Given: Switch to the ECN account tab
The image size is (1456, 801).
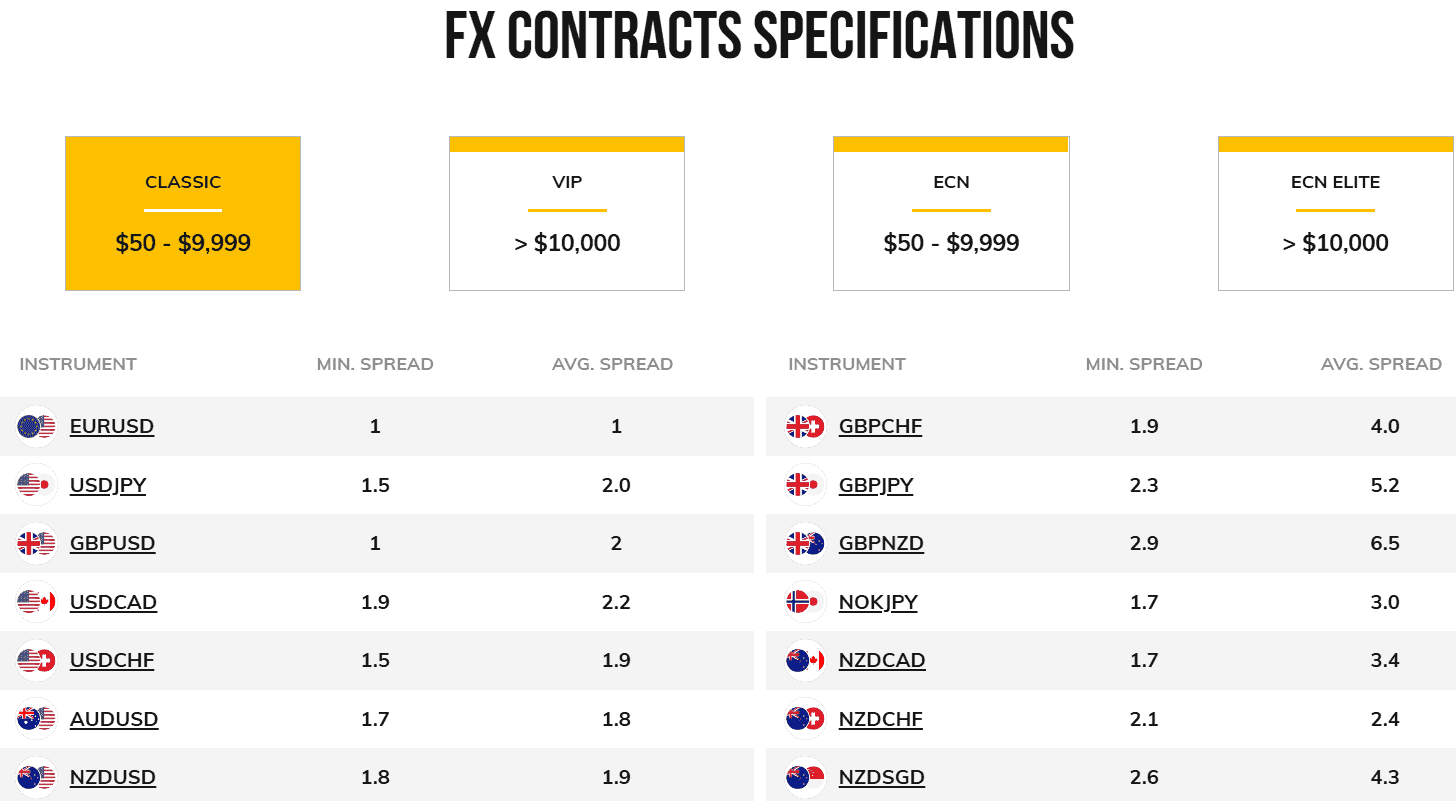Looking at the screenshot, I should [951, 213].
